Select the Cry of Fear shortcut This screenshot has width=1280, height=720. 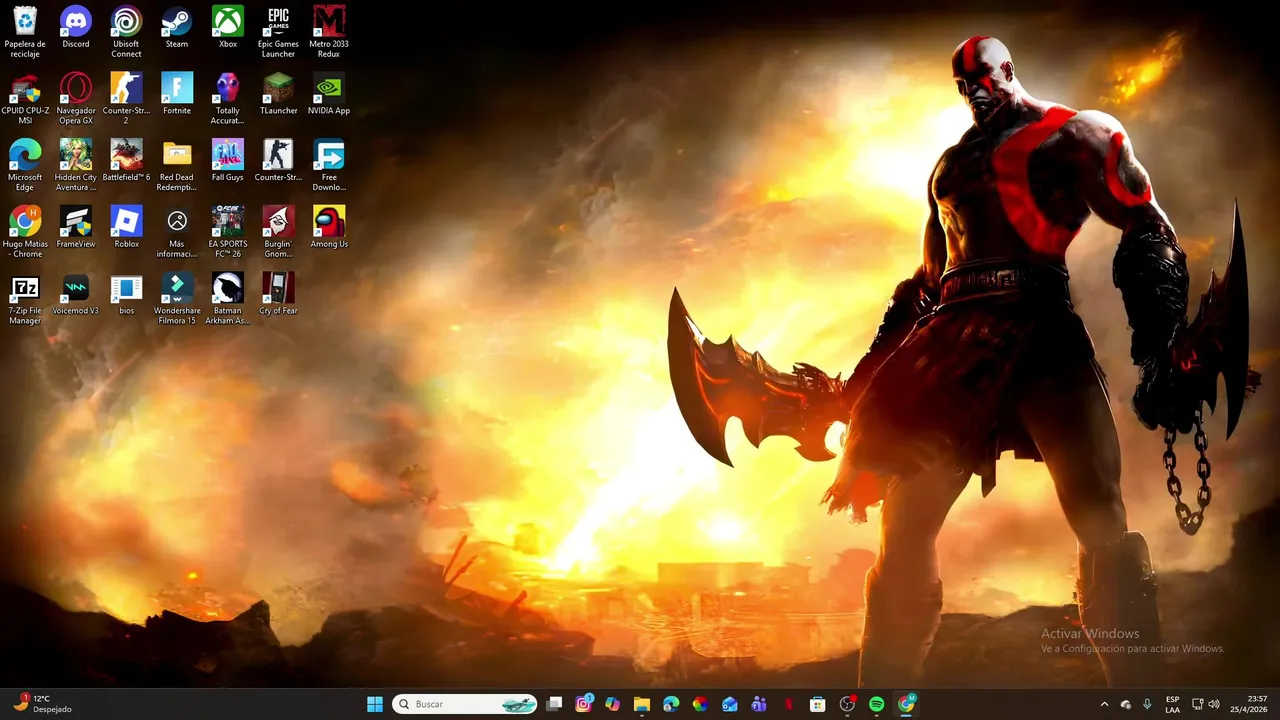click(278, 295)
